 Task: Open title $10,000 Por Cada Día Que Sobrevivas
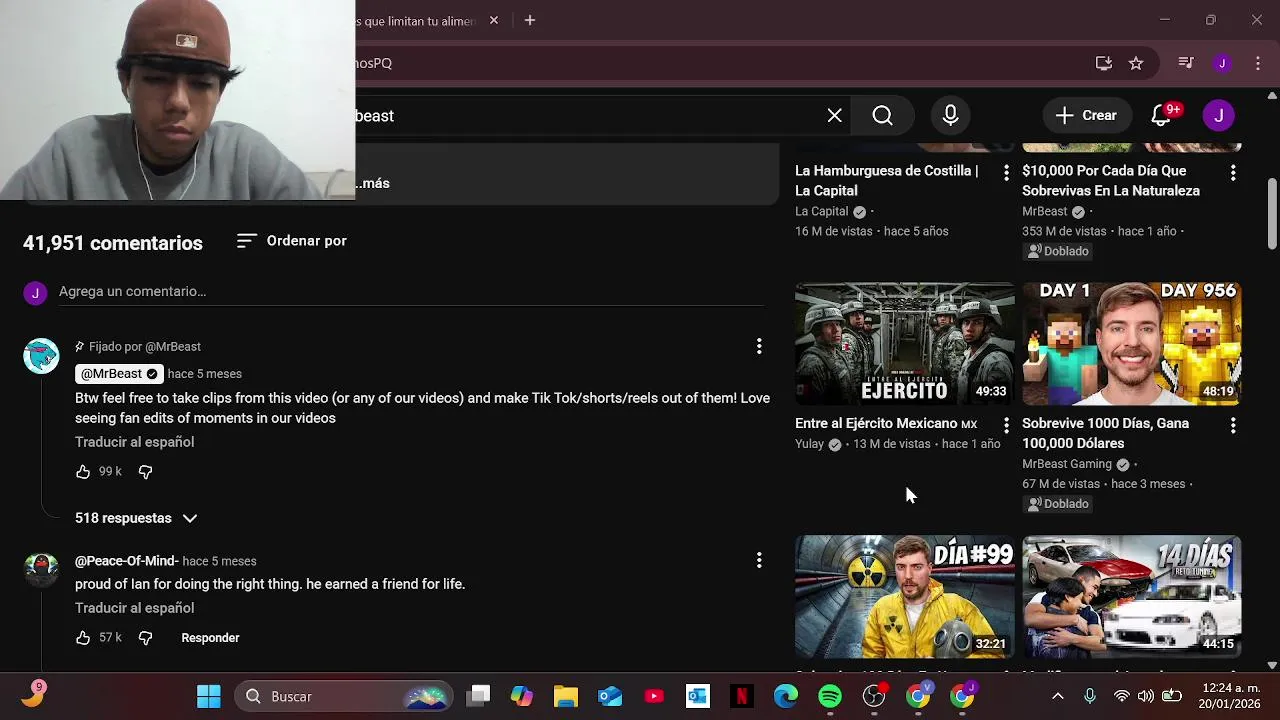(x=1110, y=181)
